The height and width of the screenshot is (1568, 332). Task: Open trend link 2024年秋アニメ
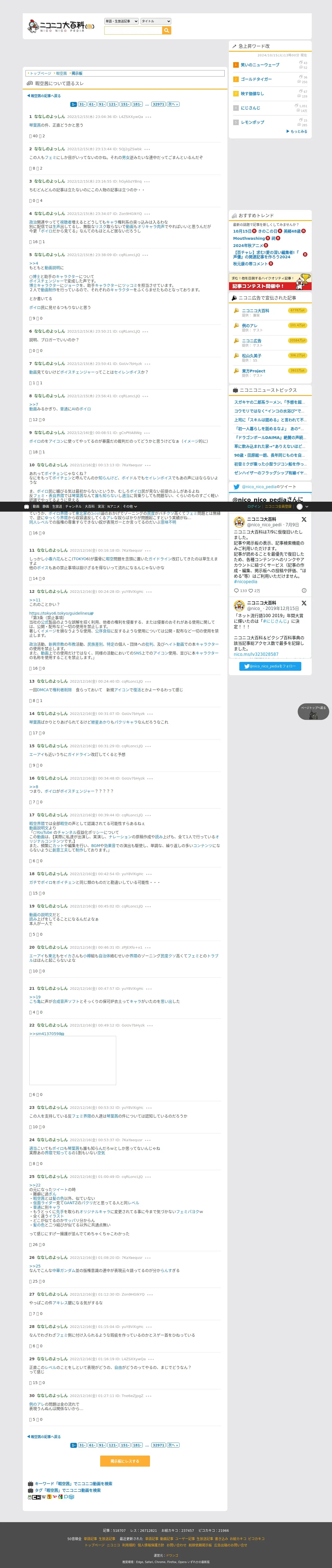[248, 245]
